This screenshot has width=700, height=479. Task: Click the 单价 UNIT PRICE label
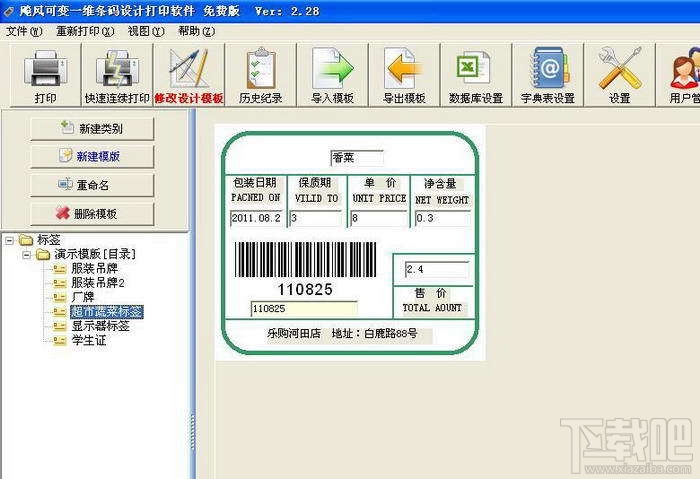(x=379, y=190)
